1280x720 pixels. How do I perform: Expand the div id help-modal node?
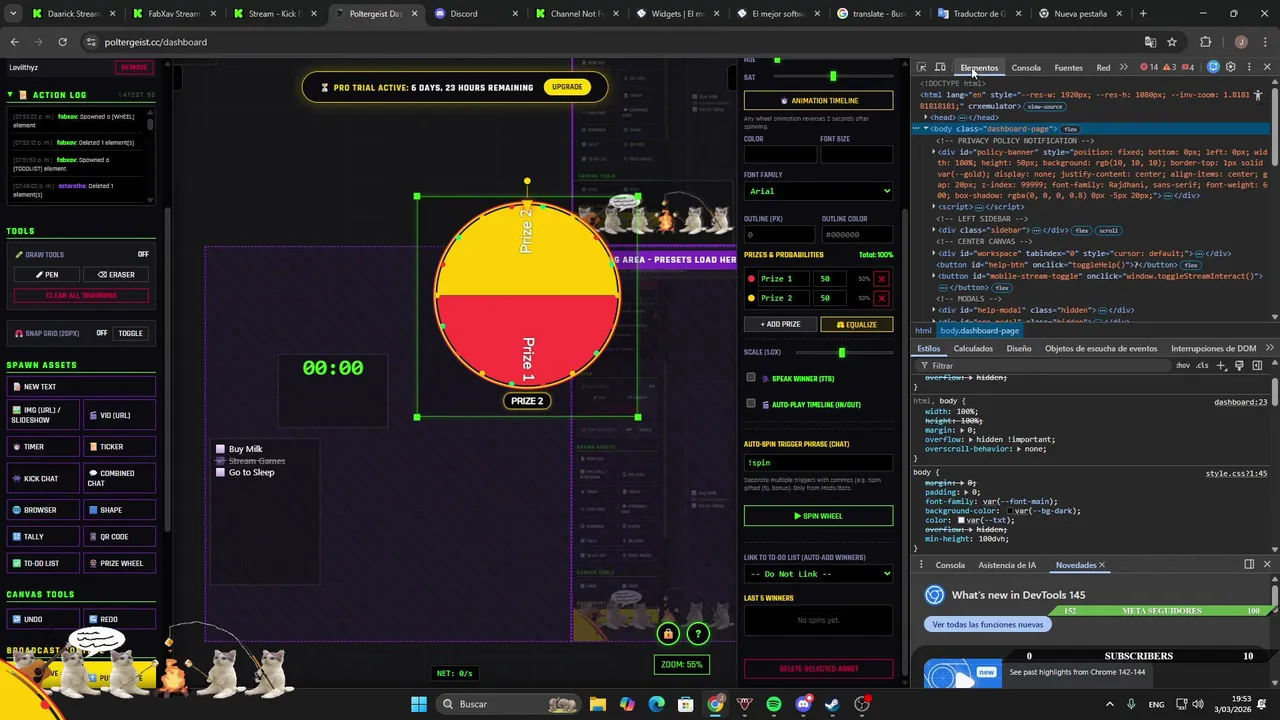coord(934,310)
